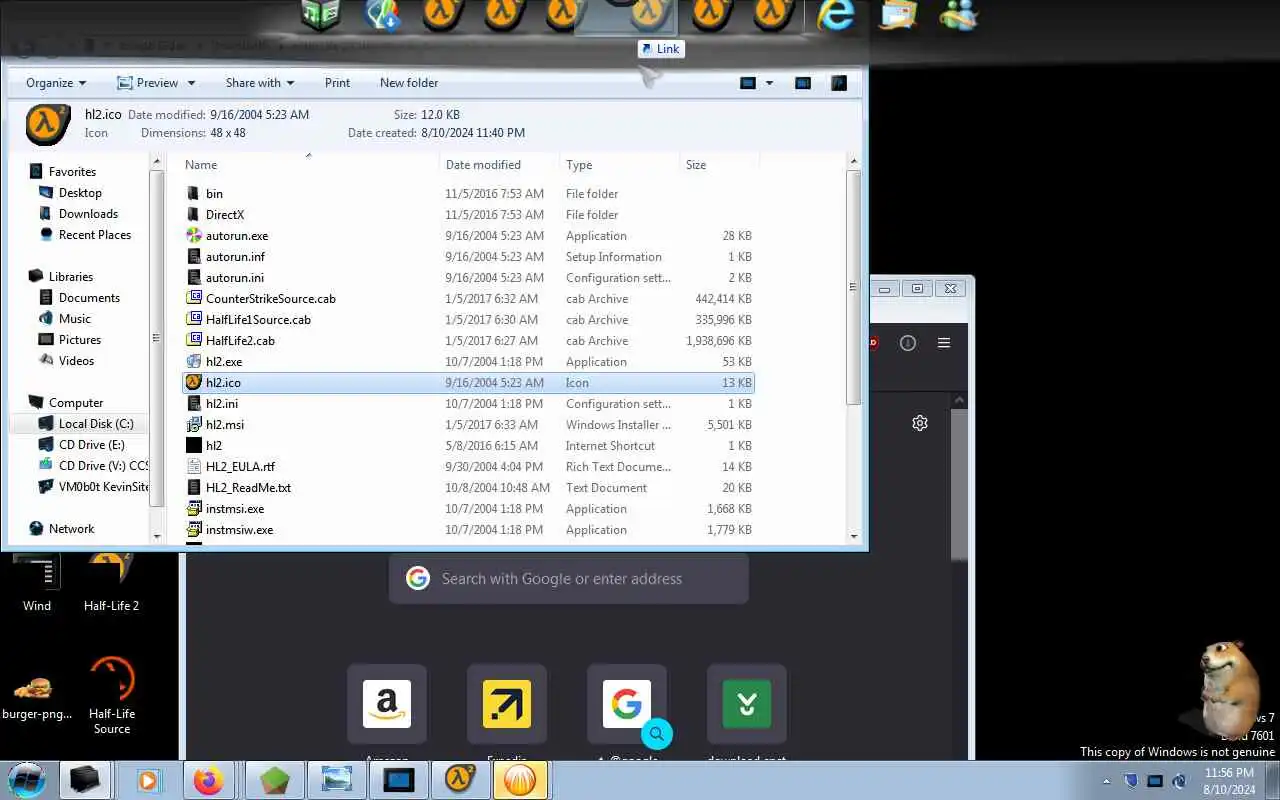Viewport: 1280px width, 800px height.
Task: Open the Documents library
Action: pos(89,298)
